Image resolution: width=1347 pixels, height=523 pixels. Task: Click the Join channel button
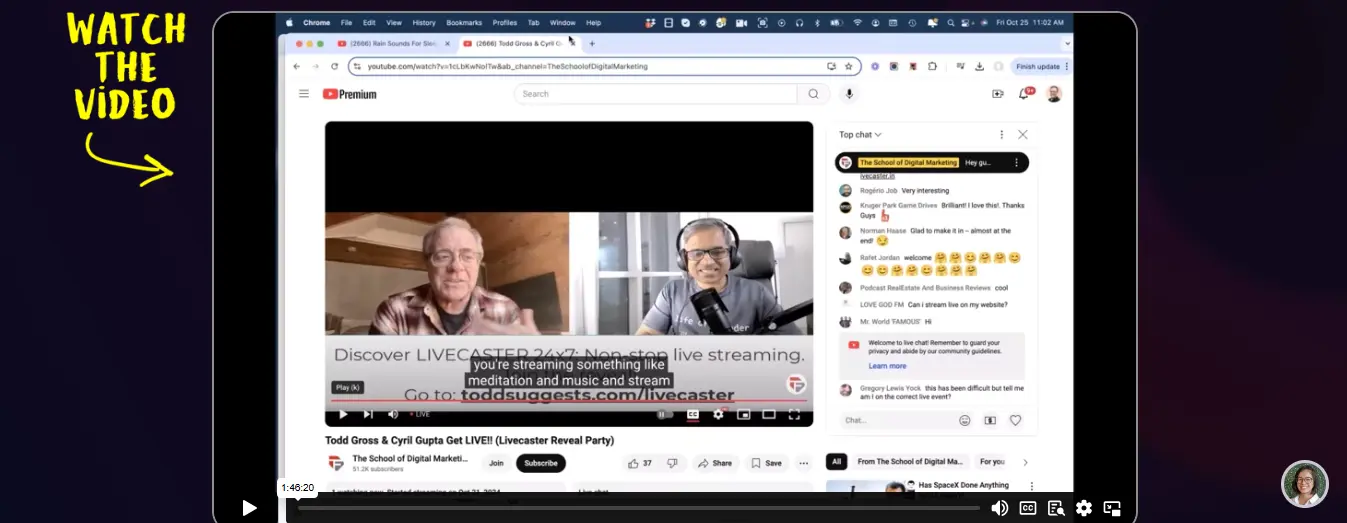[x=496, y=463]
